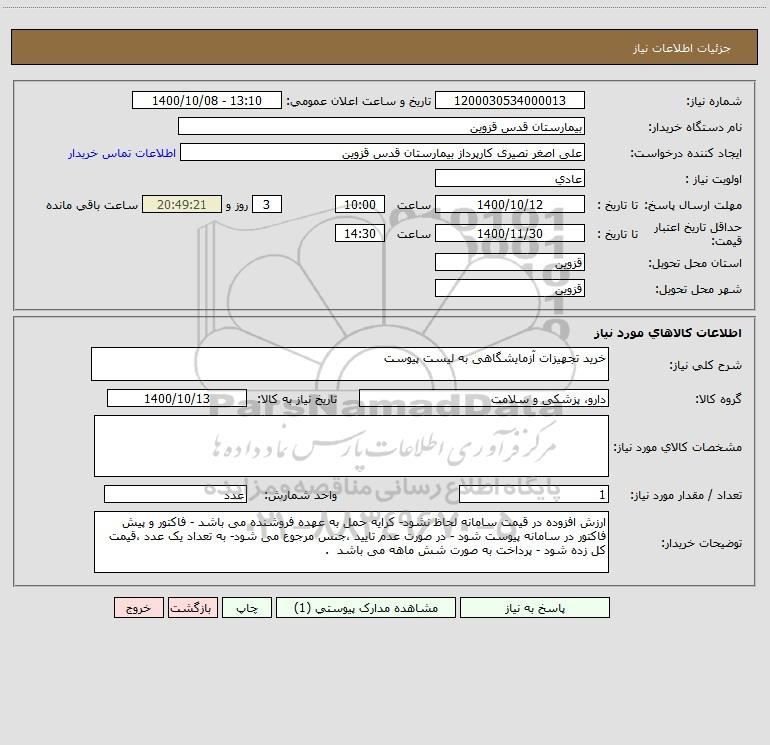Click quantity field showing 1
The height and width of the screenshot is (745, 770).
(534, 495)
